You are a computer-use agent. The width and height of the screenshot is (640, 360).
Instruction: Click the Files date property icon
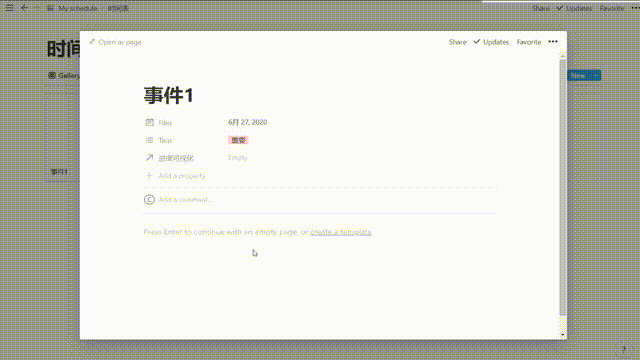point(149,122)
